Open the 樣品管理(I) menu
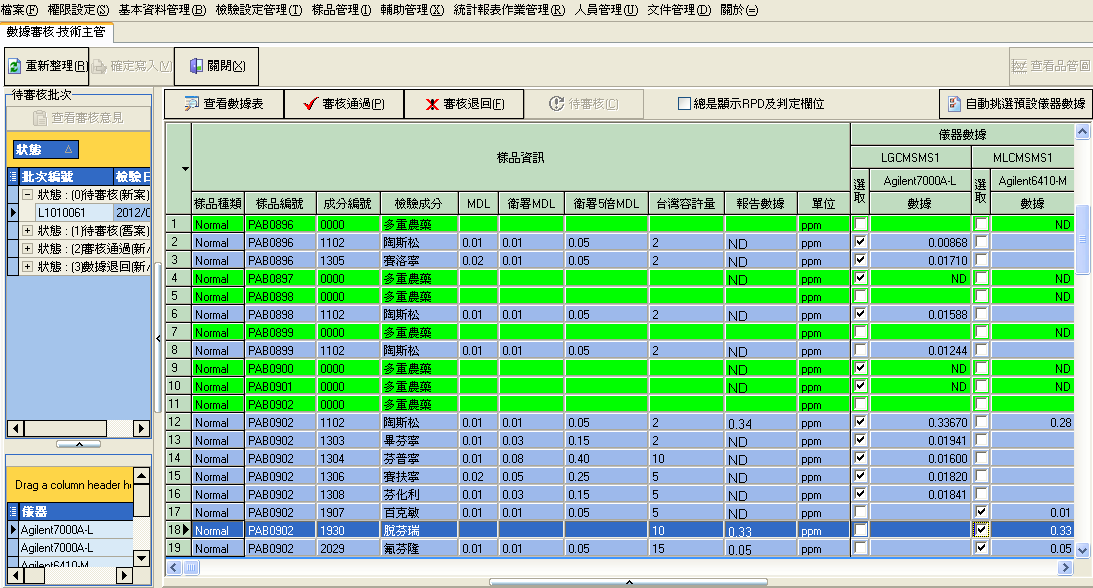The height and width of the screenshot is (588, 1093). coord(342,10)
